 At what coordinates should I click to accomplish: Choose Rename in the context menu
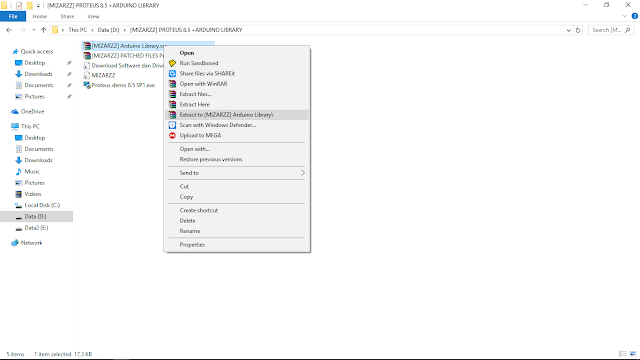(237, 231)
